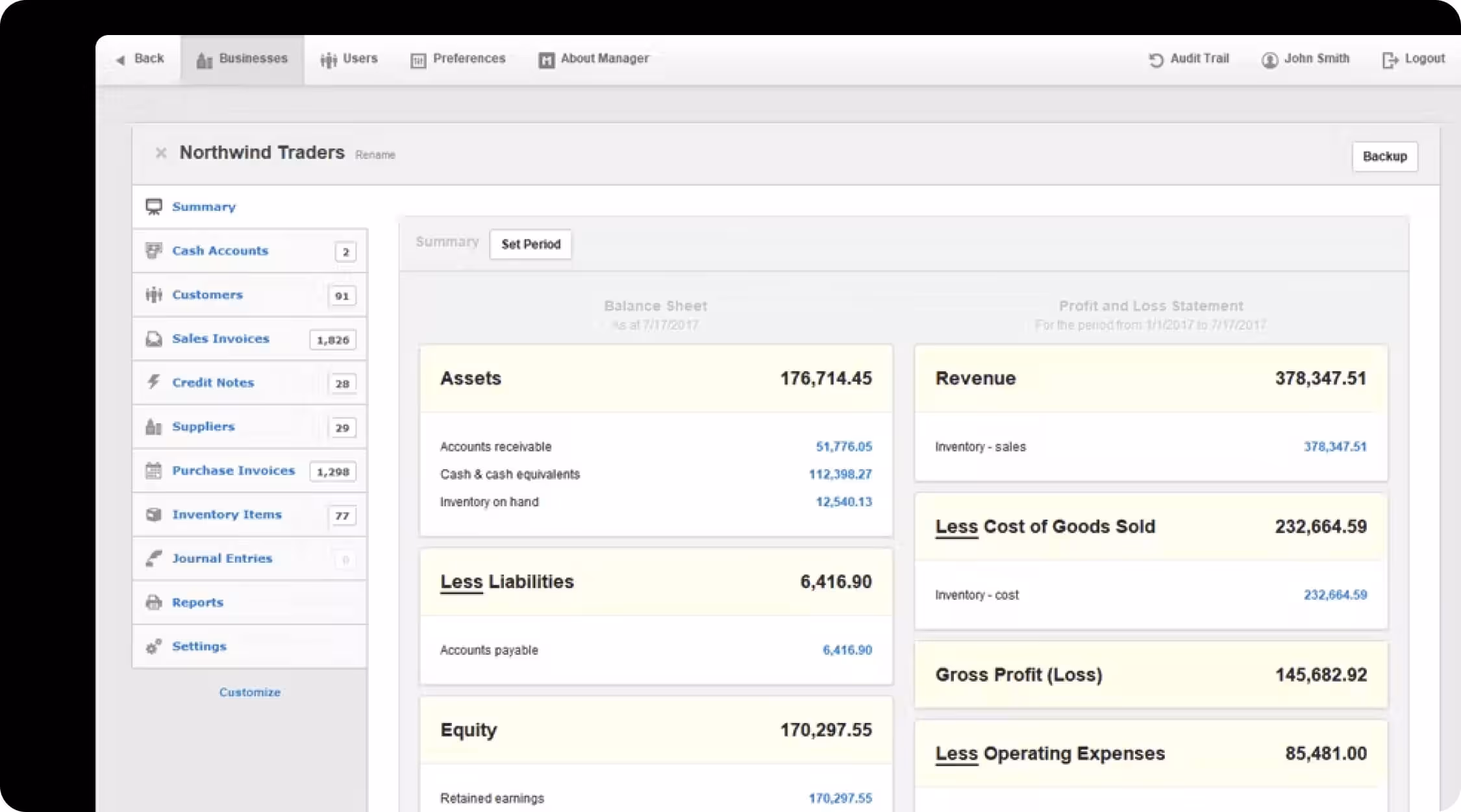Image resolution: width=1461 pixels, height=812 pixels.
Task: Open the Cash Accounts section via its icon
Action: point(154,251)
